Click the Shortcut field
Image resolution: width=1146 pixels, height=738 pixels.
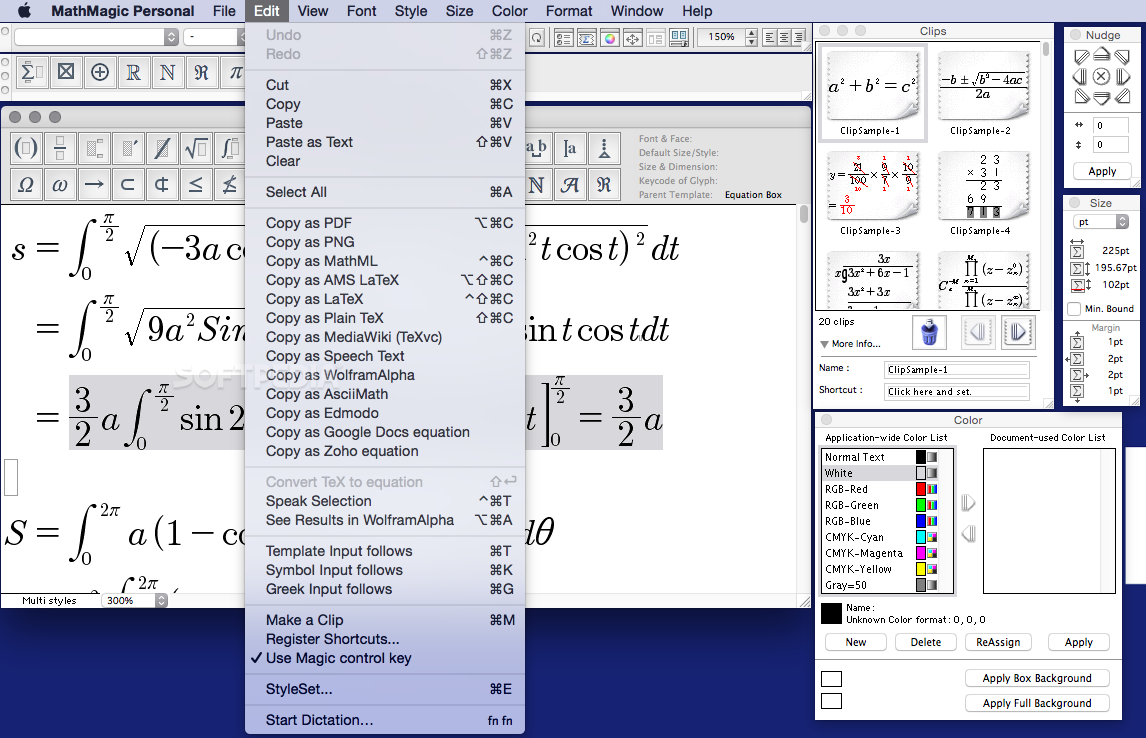[957, 392]
